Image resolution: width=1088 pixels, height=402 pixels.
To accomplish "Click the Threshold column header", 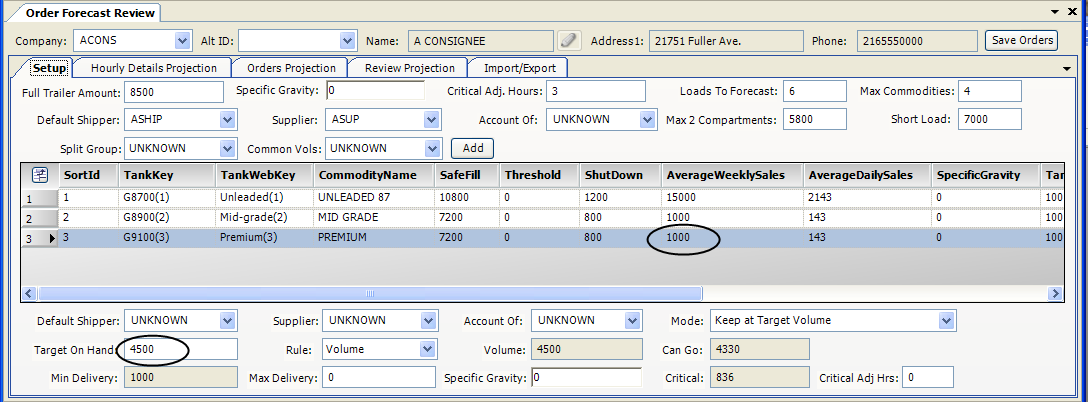I will coord(540,175).
